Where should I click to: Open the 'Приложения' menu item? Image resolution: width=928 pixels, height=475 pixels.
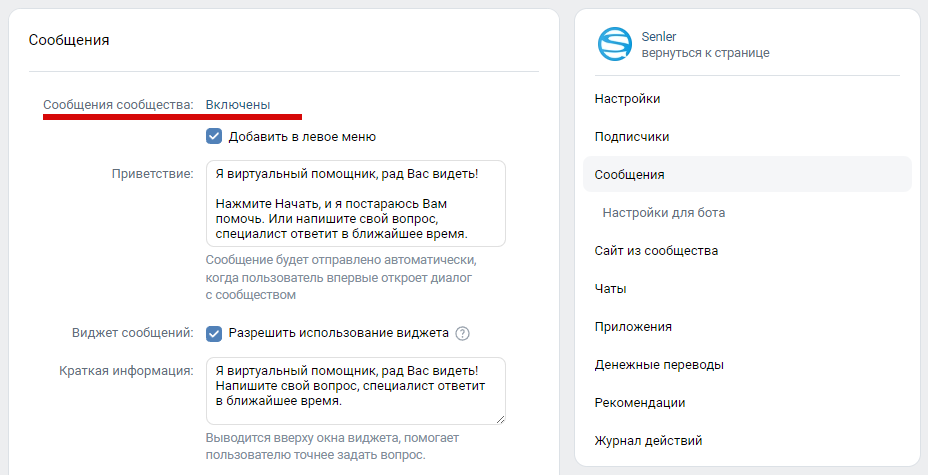[633, 327]
